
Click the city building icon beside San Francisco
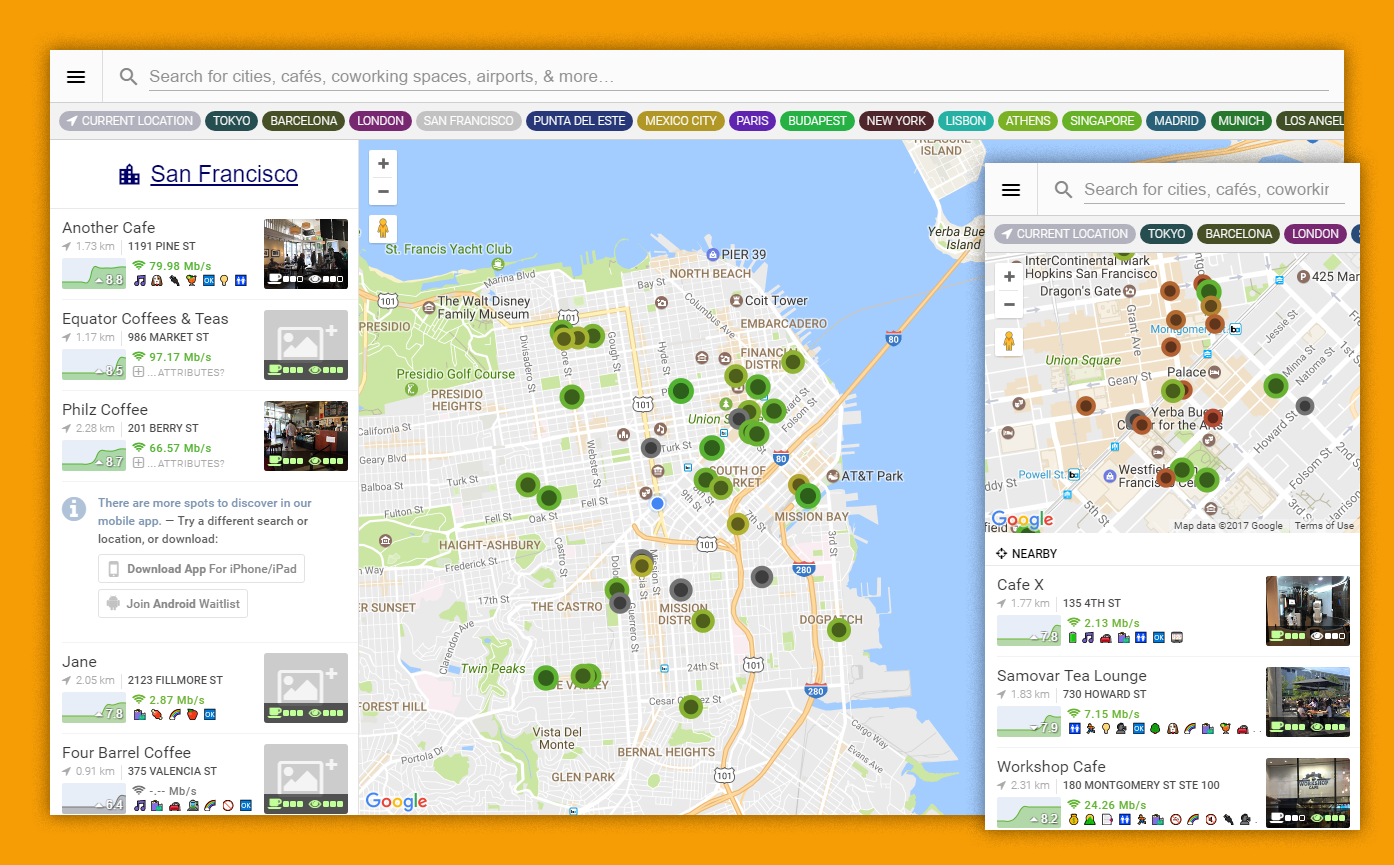tap(130, 175)
